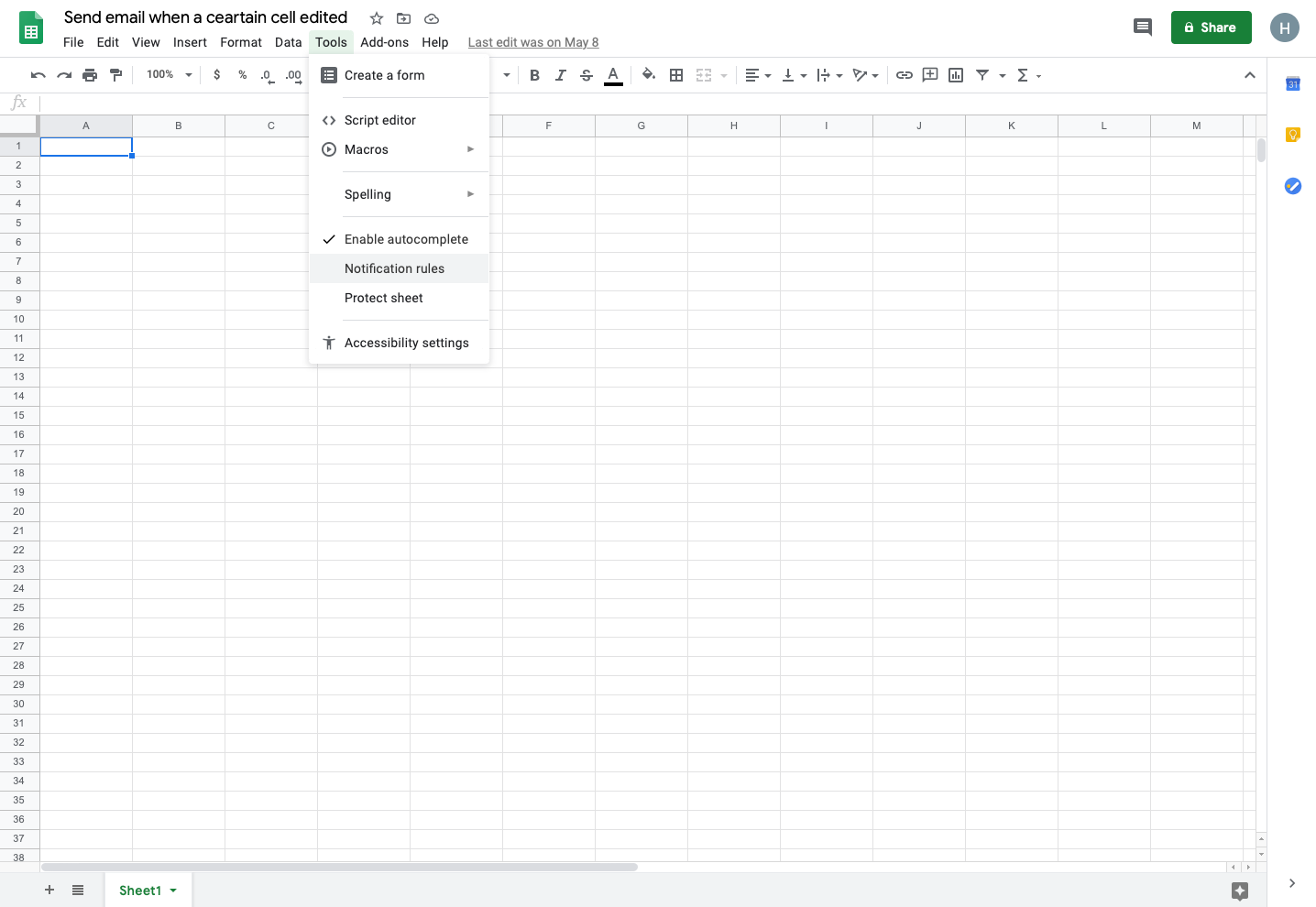Open the account avatar H

click(1285, 27)
